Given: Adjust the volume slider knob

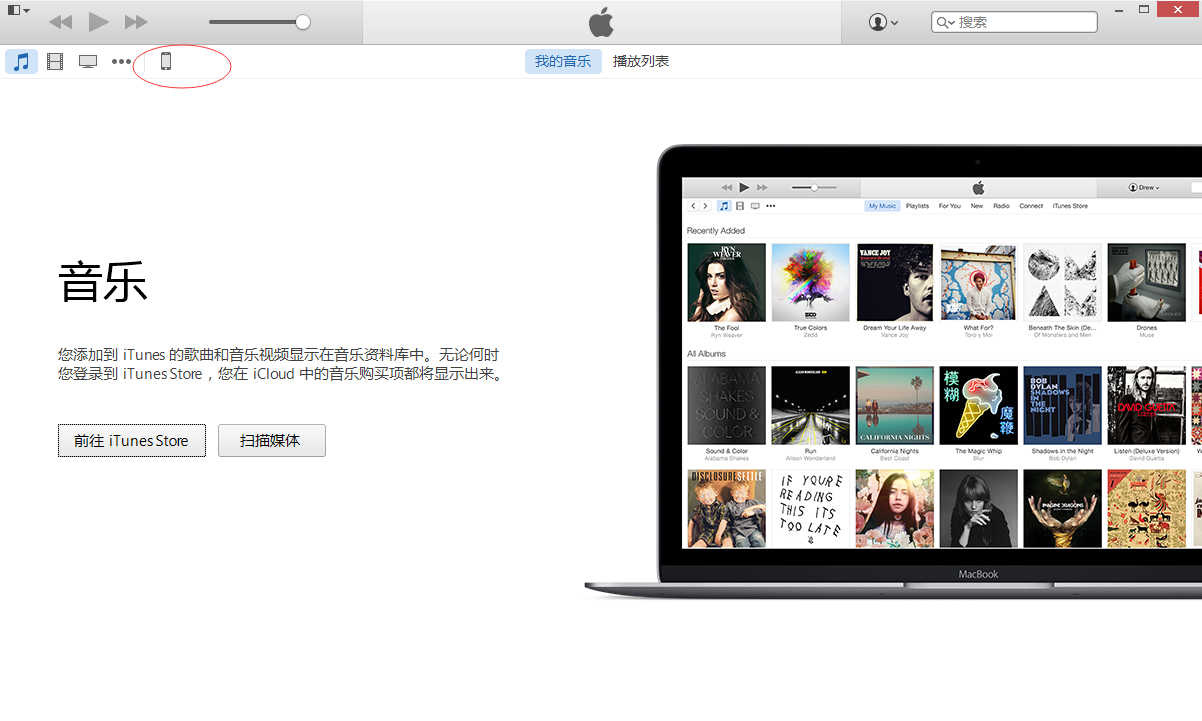Looking at the screenshot, I should click(x=303, y=22).
